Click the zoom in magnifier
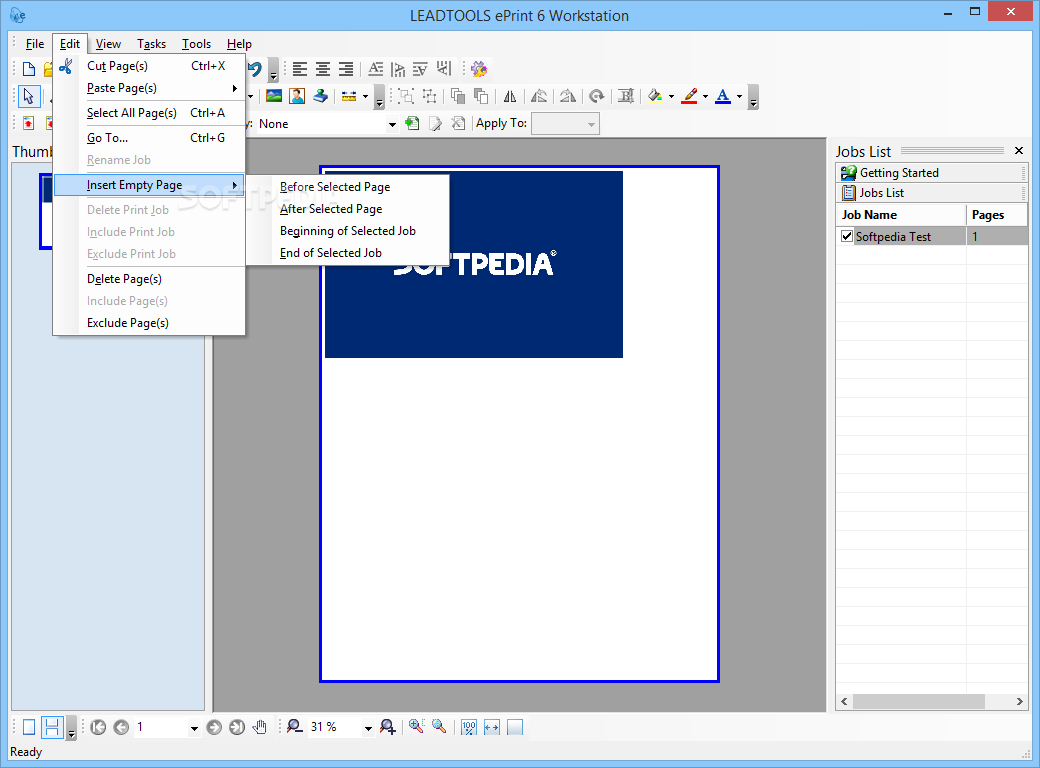The width and height of the screenshot is (1040, 768). (388, 728)
